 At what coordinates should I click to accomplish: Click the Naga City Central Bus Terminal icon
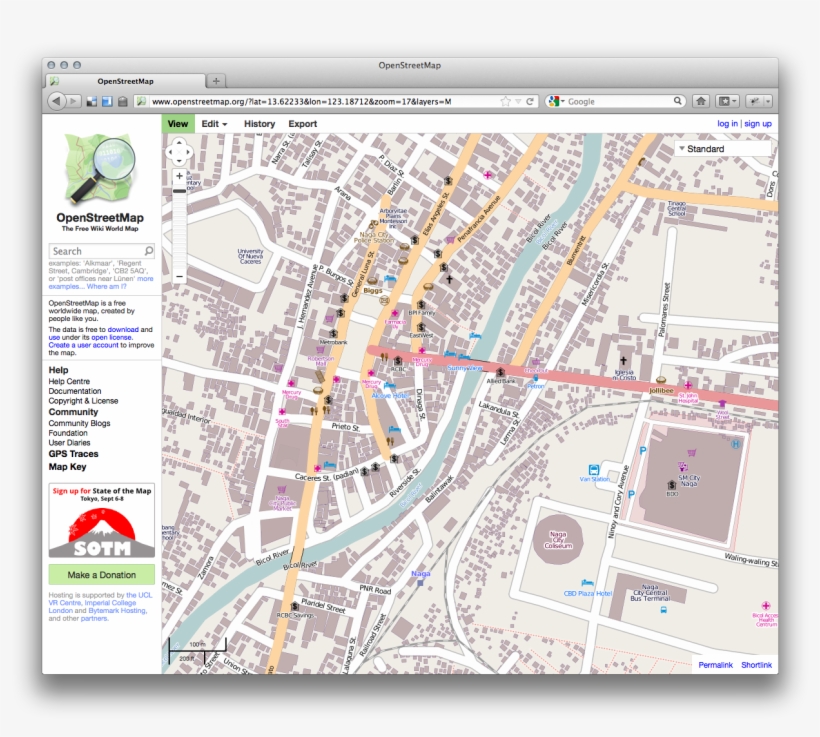point(664,610)
